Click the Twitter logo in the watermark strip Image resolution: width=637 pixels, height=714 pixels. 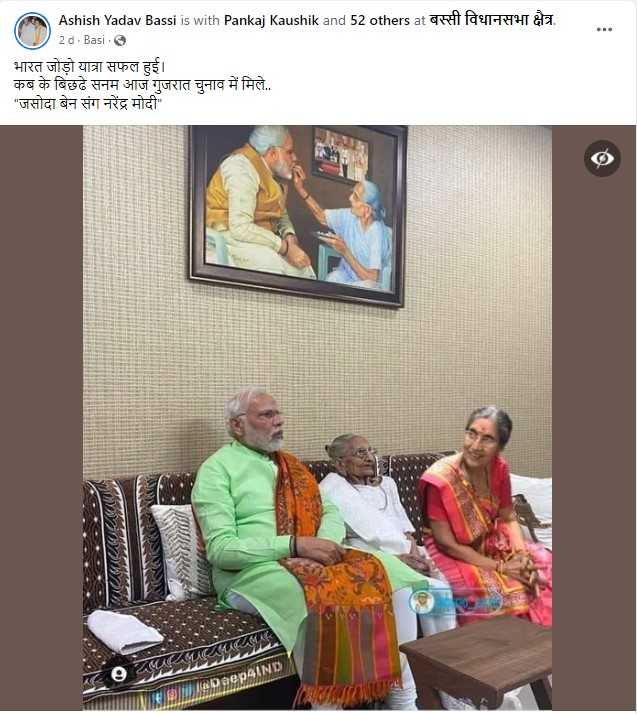187,690
